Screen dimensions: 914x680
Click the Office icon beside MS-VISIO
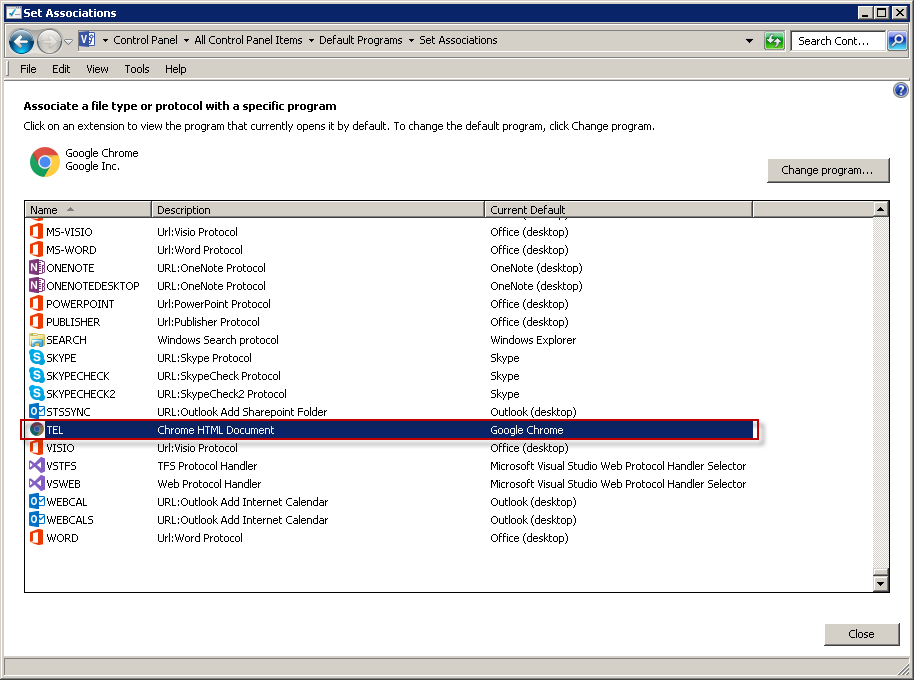(x=36, y=231)
